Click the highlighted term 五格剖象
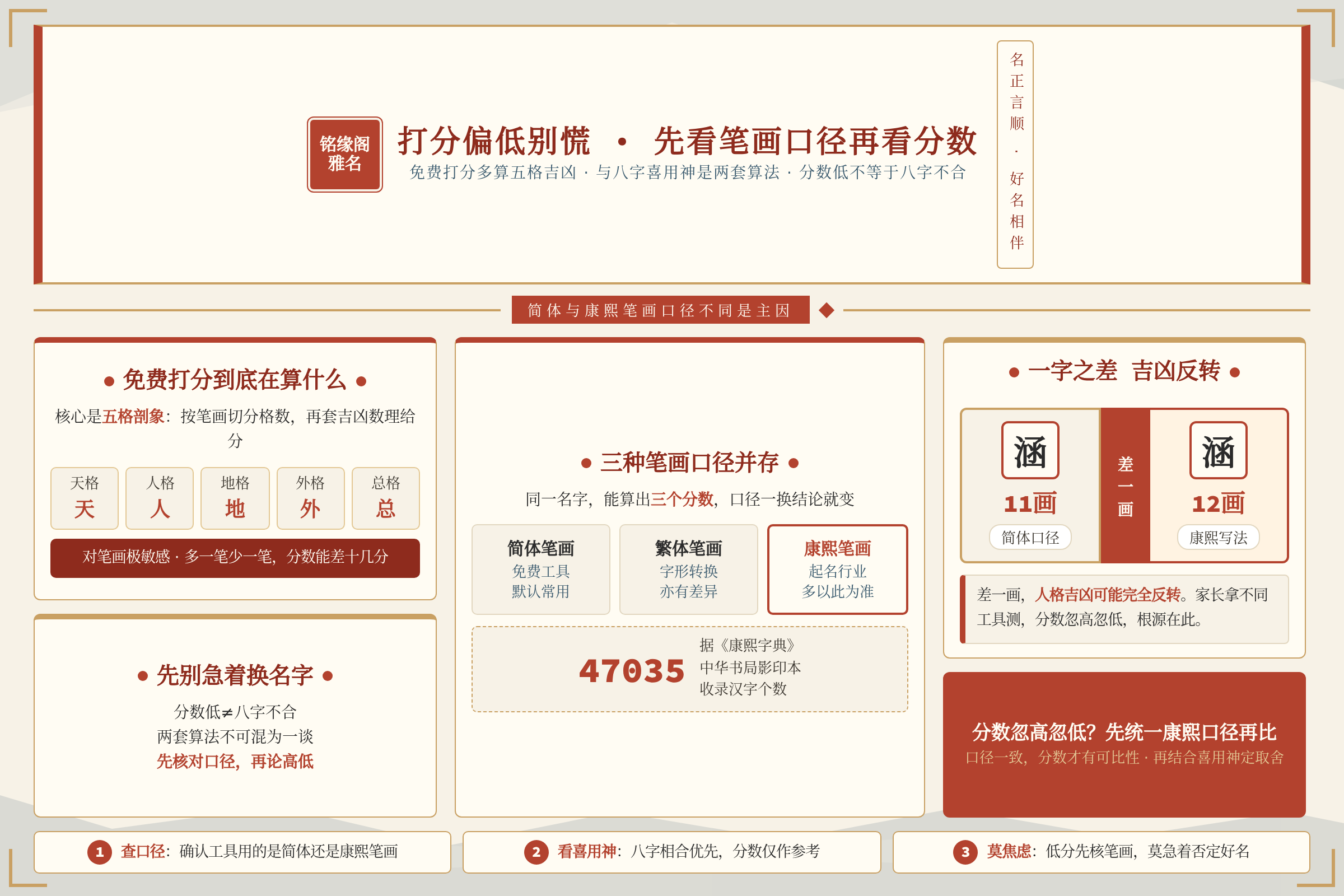 tap(133, 416)
